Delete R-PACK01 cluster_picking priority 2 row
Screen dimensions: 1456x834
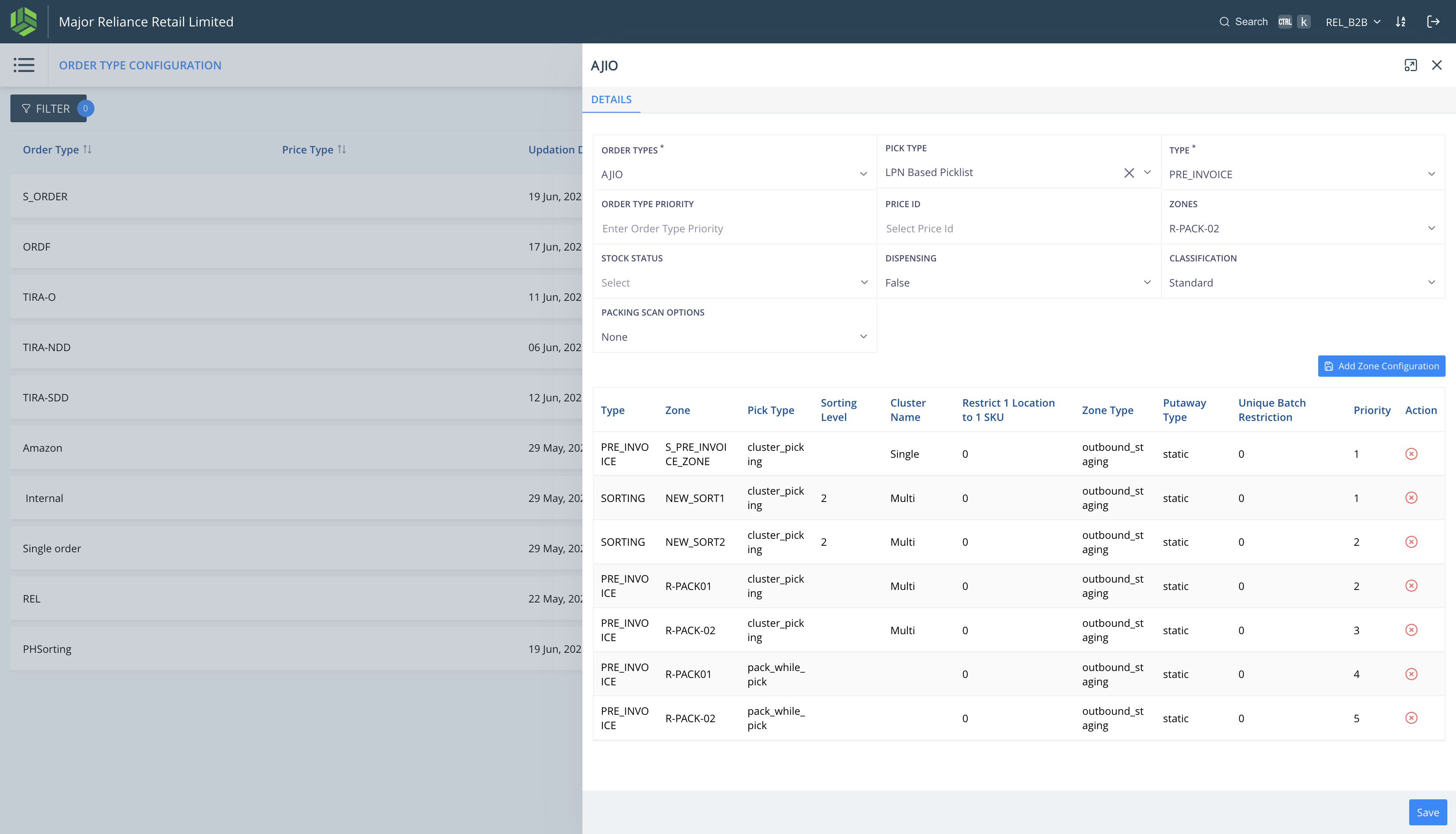[1411, 585]
